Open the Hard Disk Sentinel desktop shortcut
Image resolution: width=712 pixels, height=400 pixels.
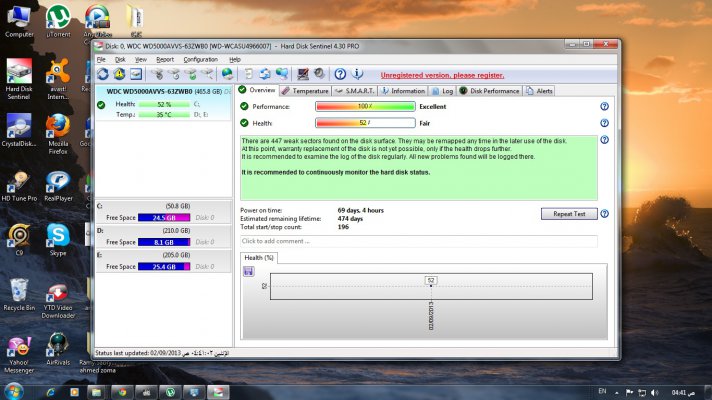[19, 79]
